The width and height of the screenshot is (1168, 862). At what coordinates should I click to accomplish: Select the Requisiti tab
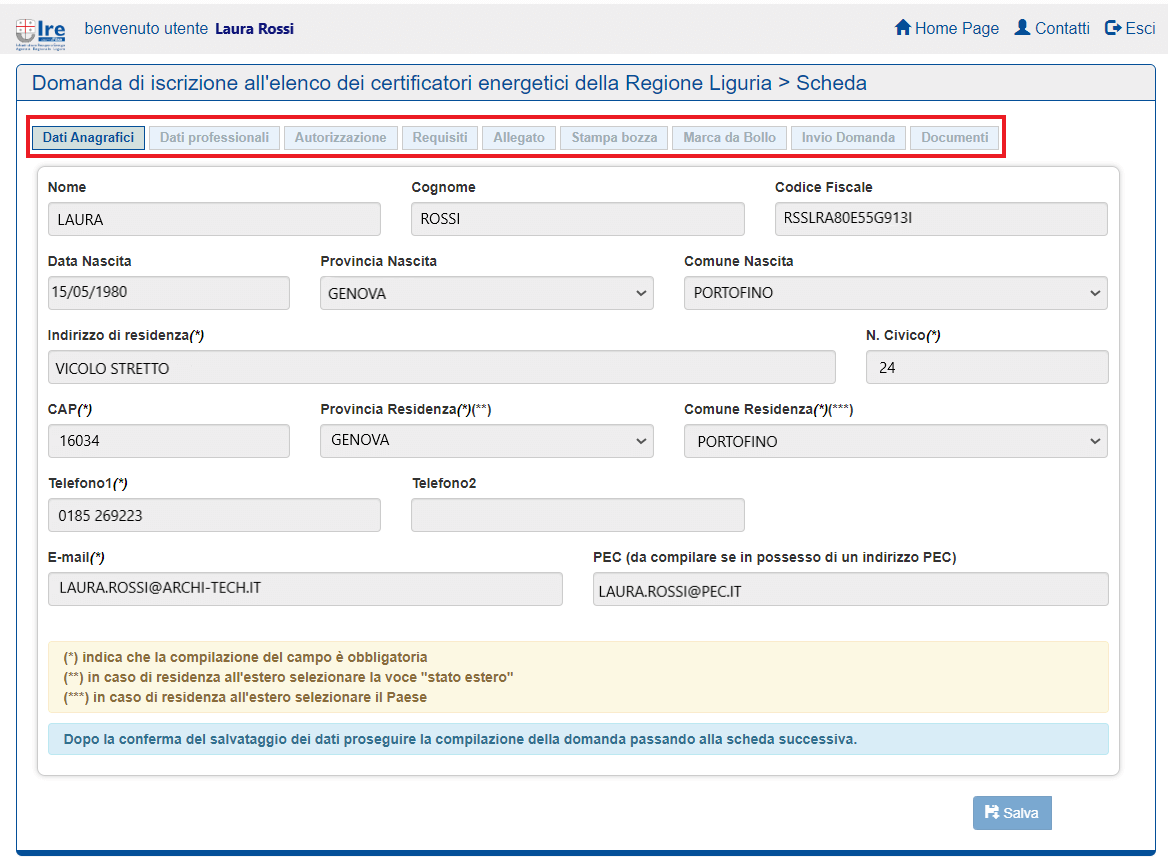click(x=439, y=137)
